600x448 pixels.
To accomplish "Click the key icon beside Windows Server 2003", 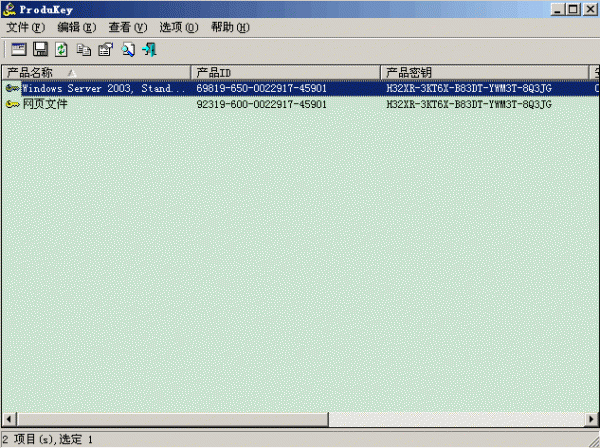I will pos(13,88).
